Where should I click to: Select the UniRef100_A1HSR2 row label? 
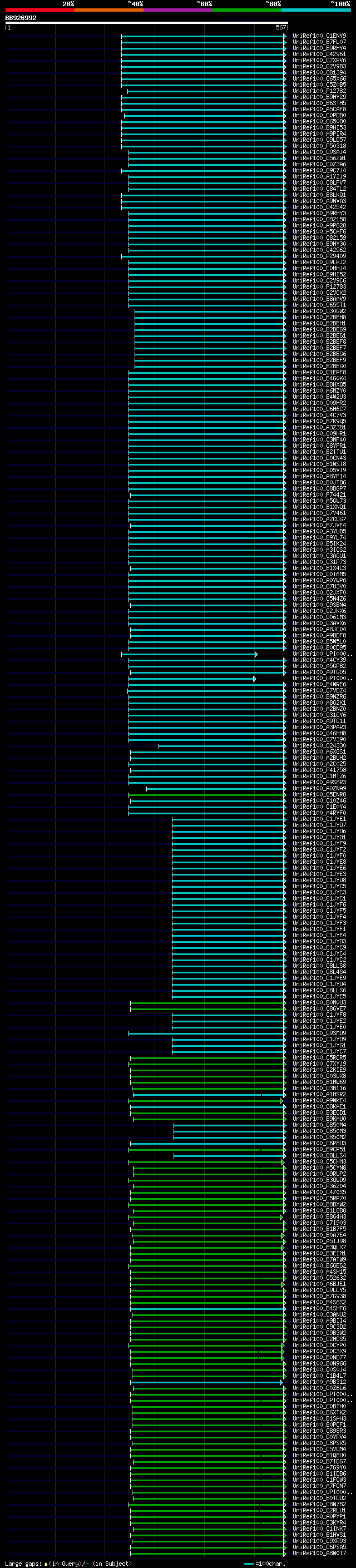point(319,1095)
